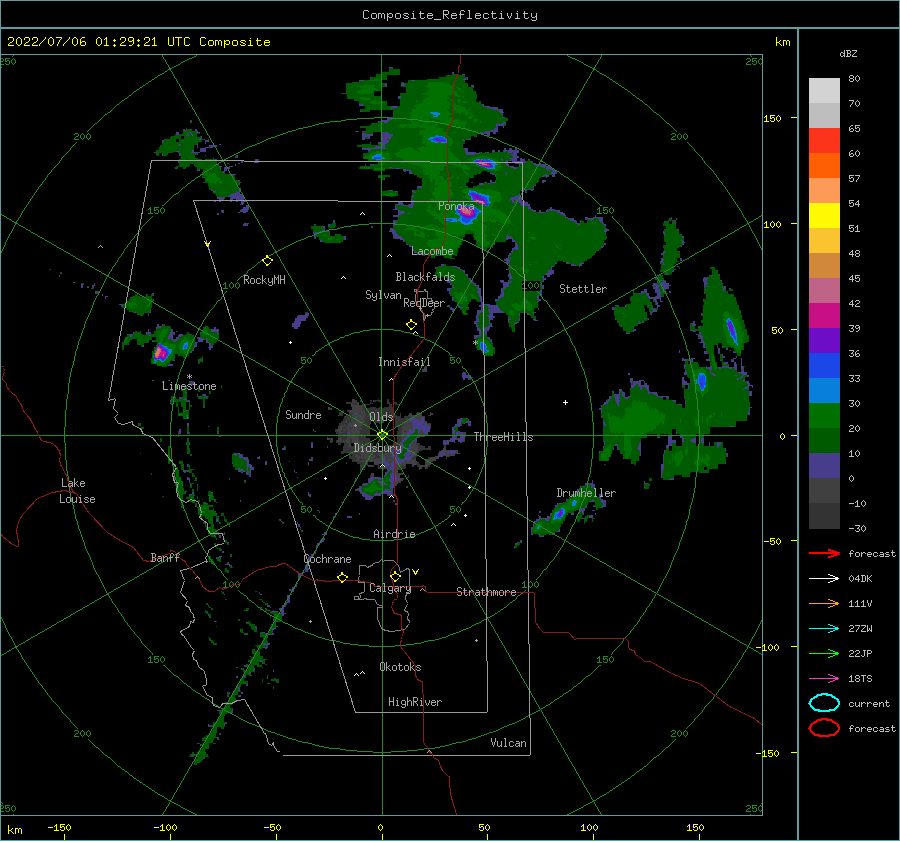Click the yellow diamond marker near Cochrane
The image size is (900, 841).
(x=342, y=577)
